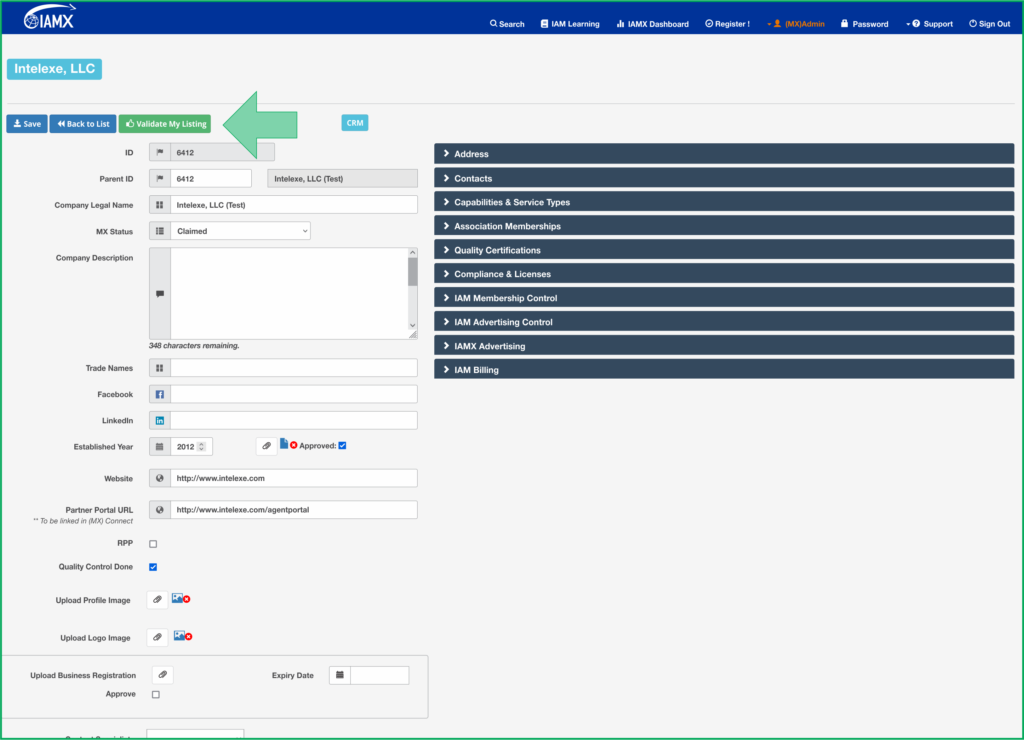Open the IAMX Dashboard
Viewport: 1024px width, 740px height.
(652, 24)
